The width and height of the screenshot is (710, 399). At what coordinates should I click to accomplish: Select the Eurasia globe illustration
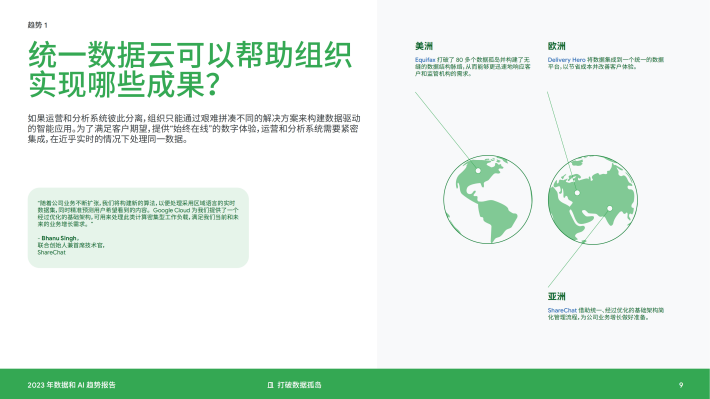[x=593, y=200]
